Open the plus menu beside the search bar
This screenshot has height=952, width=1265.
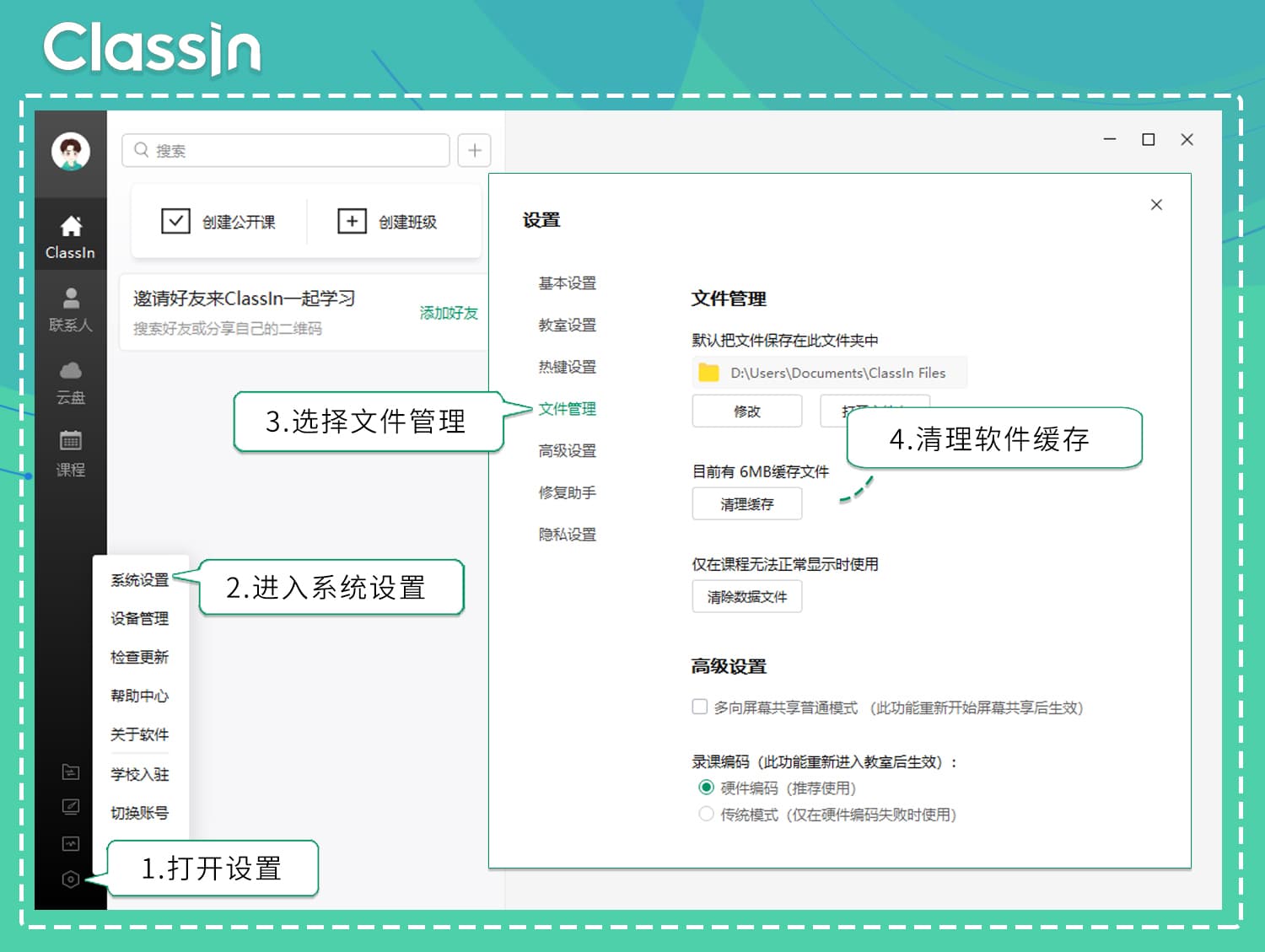(x=474, y=150)
